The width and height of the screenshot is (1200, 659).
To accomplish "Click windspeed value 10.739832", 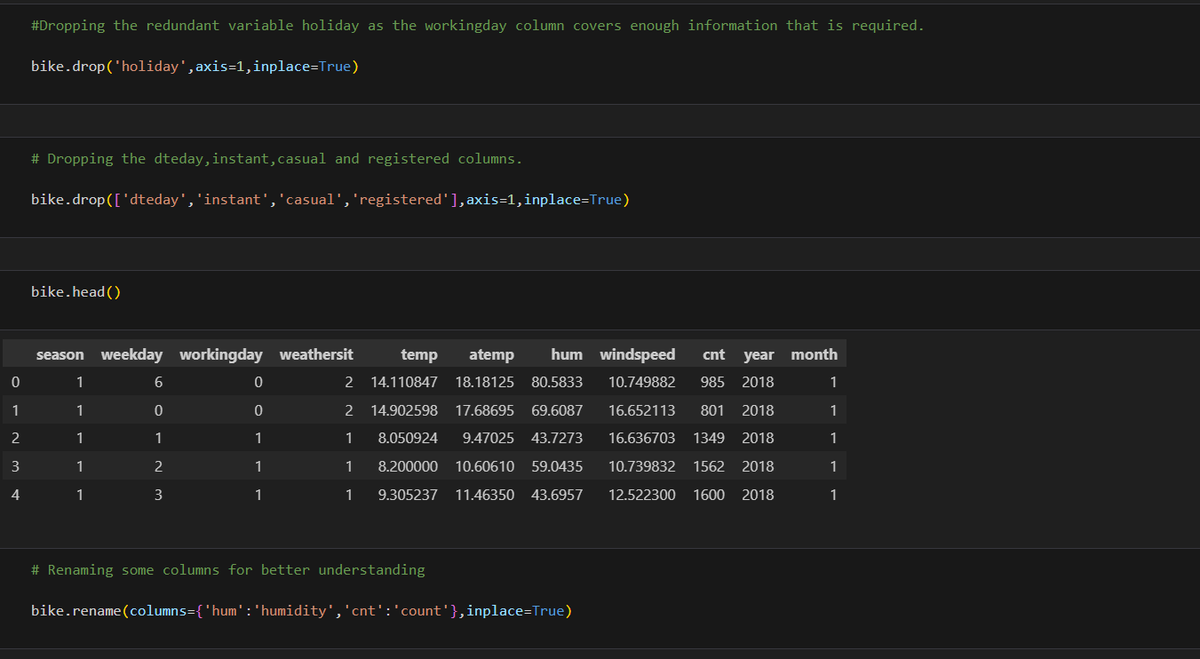I will (641, 466).
